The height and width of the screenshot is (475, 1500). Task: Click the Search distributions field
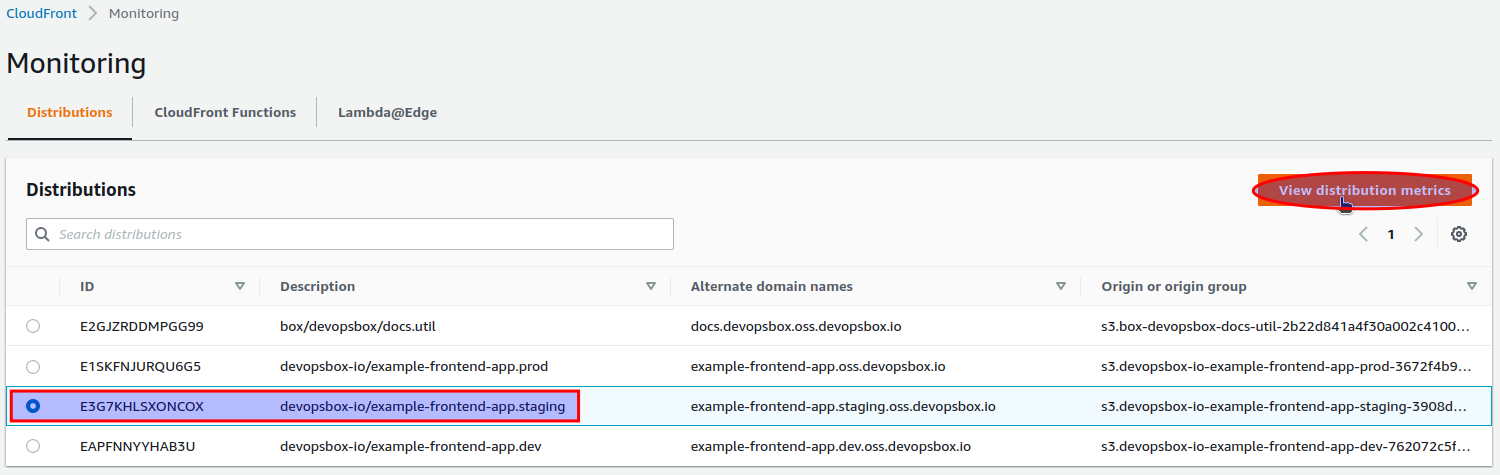click(350, 234)
